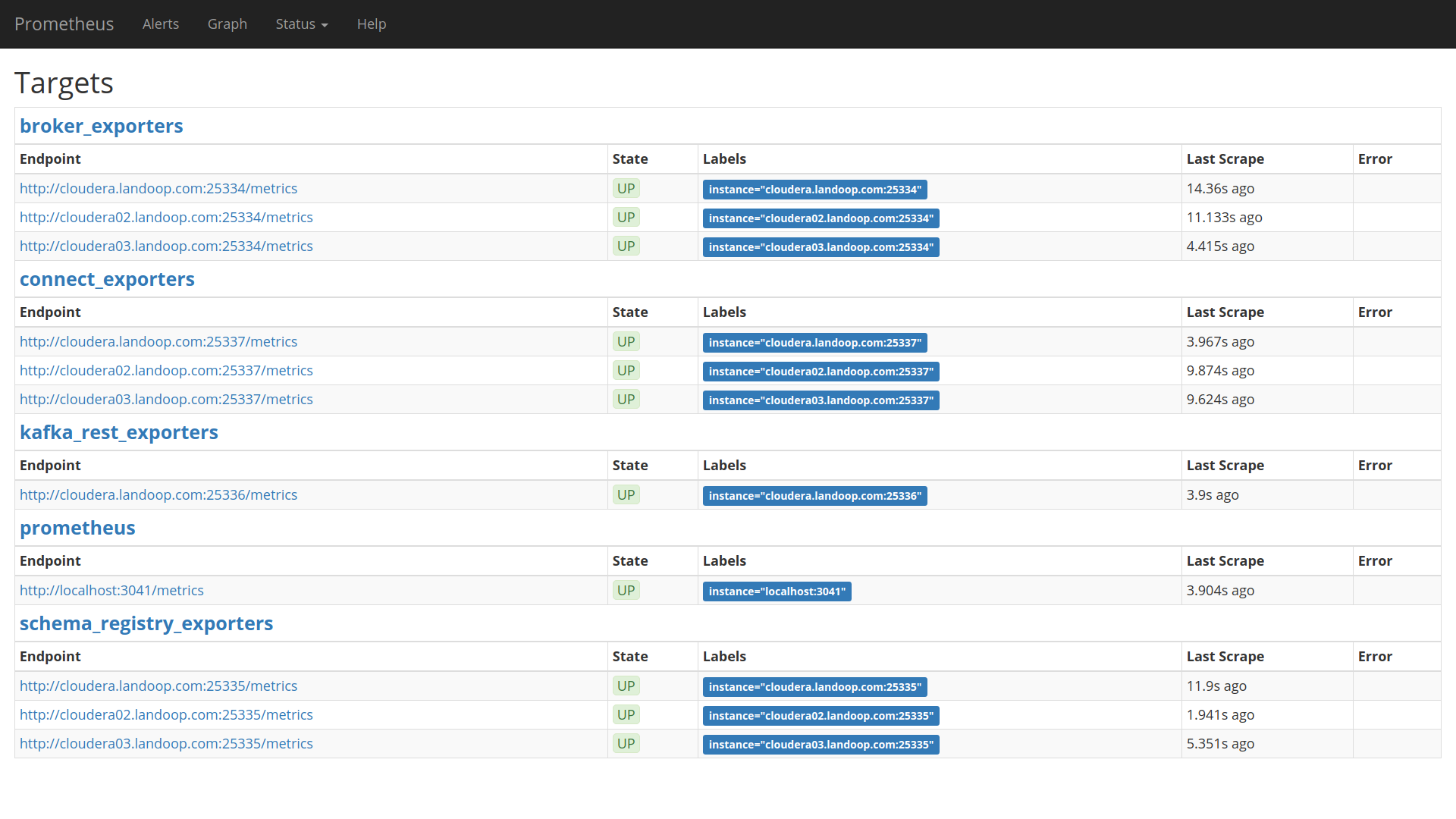1456x819 pixels.
Task: Open cloudera broker exporter metrics endpoint
Action: pos(158,187)
